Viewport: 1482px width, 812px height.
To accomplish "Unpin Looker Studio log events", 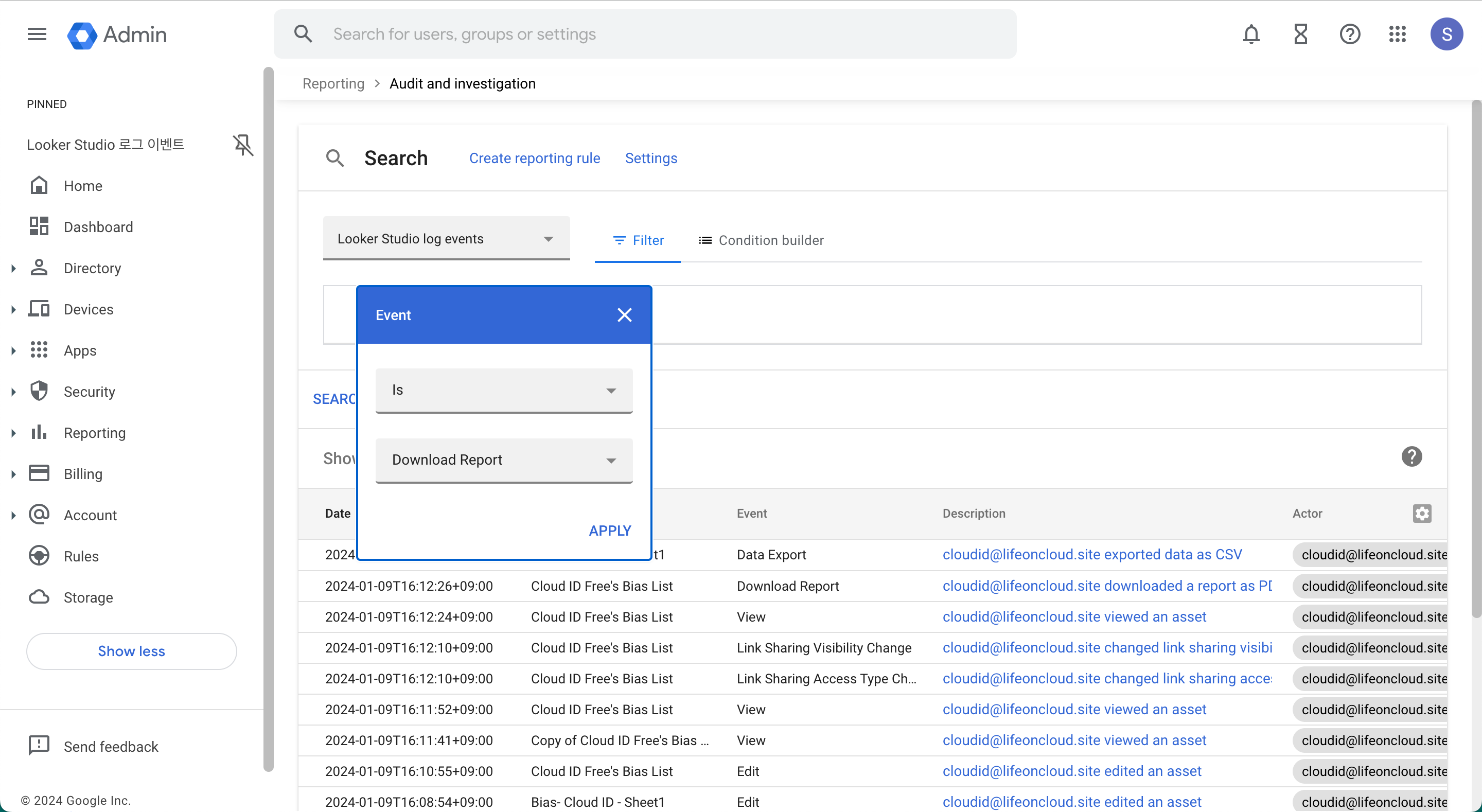I will pos(243,145).
